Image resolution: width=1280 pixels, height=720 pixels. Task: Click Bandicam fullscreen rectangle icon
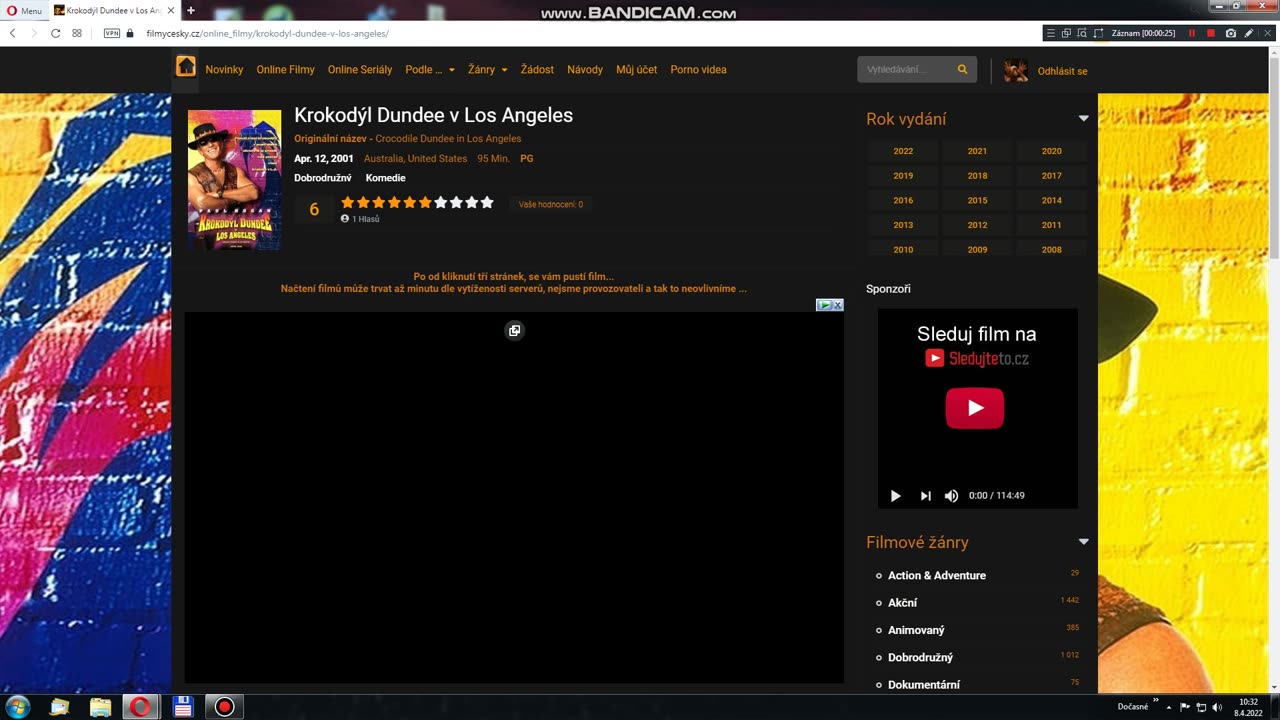coord(1098,33)
